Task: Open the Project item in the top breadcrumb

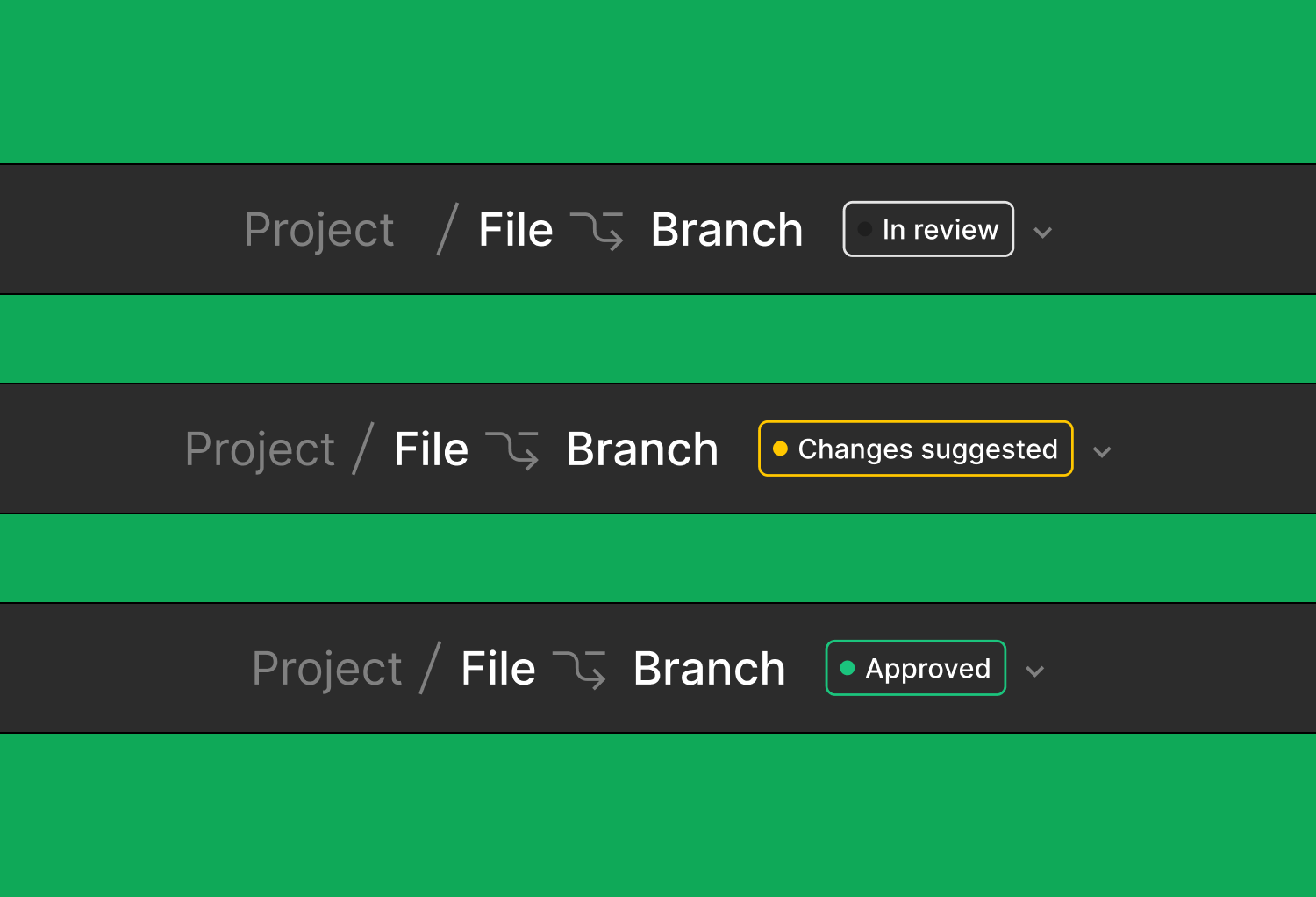Action: click(319, 229)
